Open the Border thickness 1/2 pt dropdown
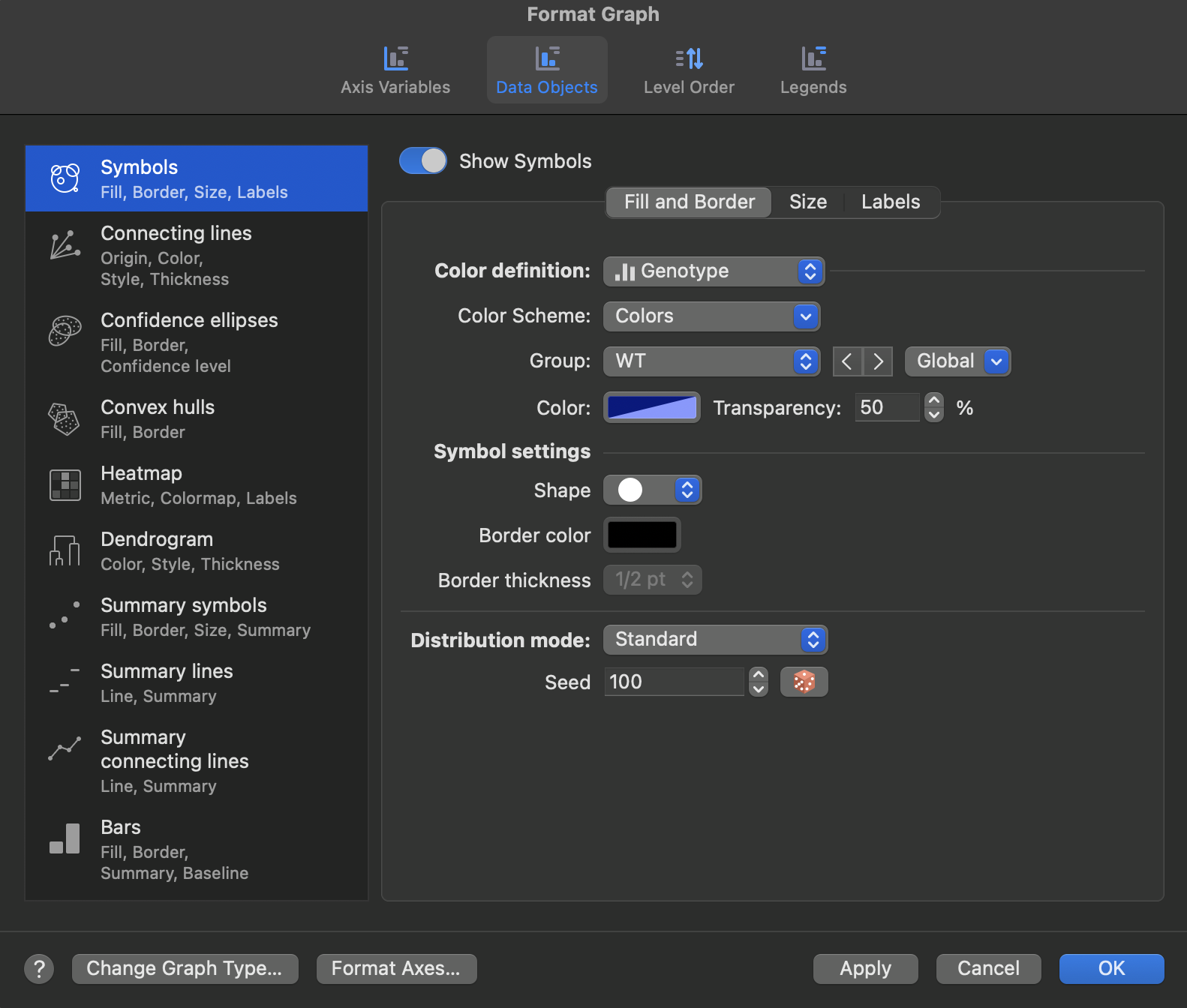Screen dimensions: 1187x1008 [x=653, y=580]
